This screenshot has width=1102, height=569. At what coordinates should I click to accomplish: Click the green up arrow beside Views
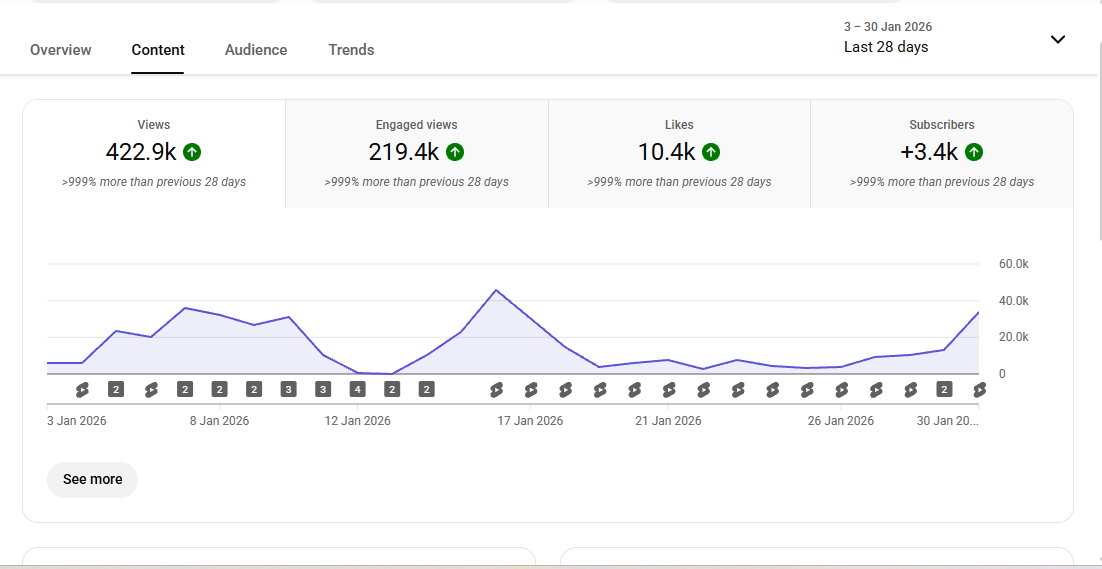tap(193, 152)
